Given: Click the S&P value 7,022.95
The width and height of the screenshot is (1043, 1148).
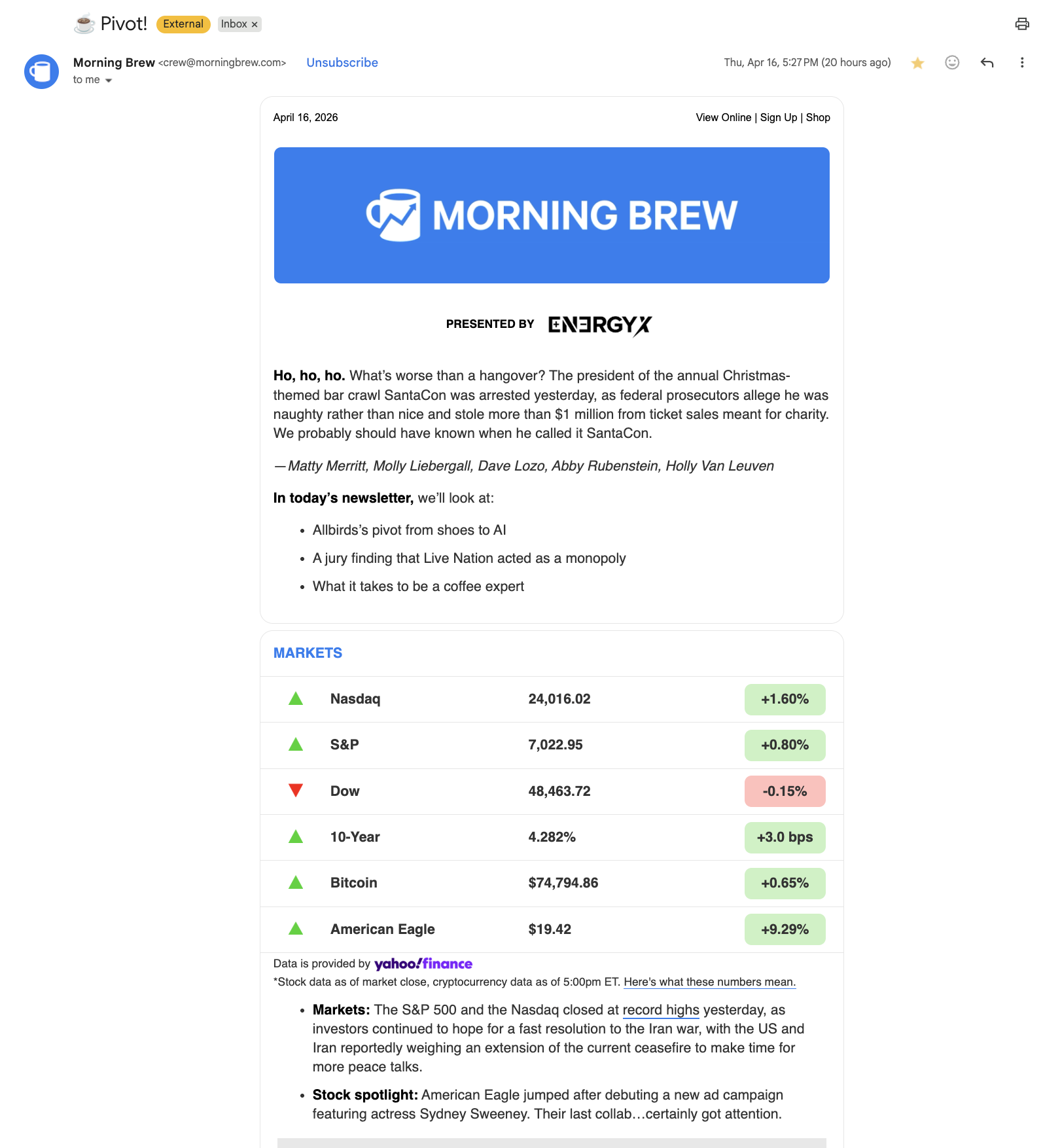Looking at the screenshot, I should click(556, 745).
